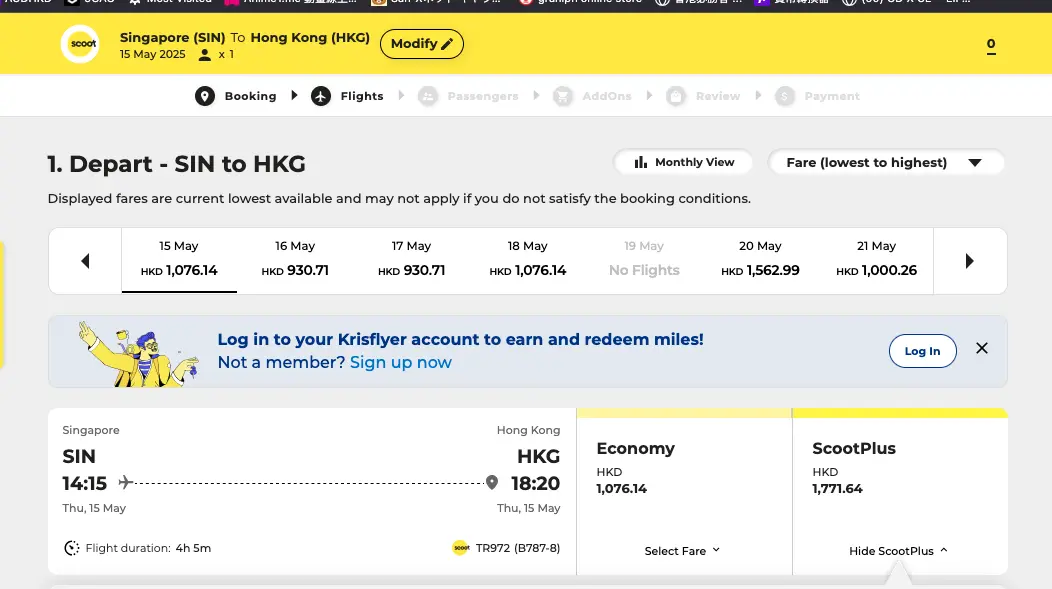Select 21 May fare HKD 1,000.26
Image resolution: width=1052 pixels, height=589 pixels.
pyautogui.click(x=876, y=260)
